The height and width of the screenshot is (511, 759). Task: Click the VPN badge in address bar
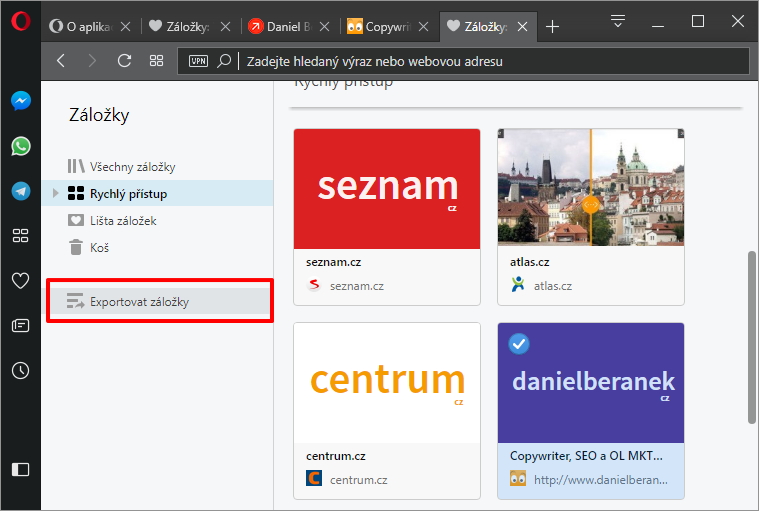(x=198, y=61)
